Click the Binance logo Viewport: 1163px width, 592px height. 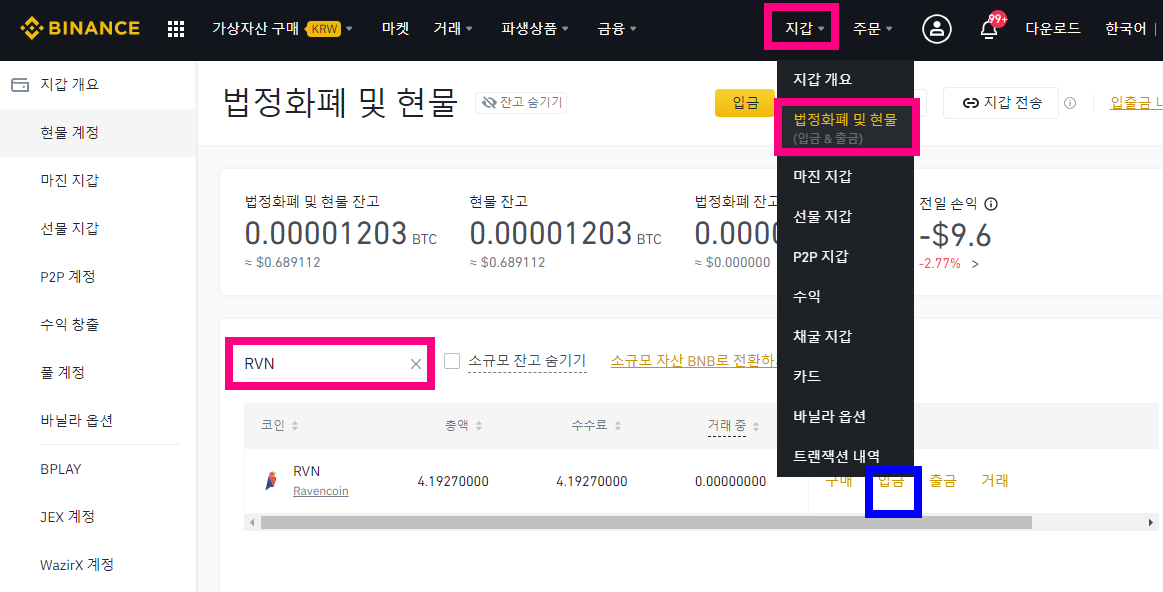[x=80, y=29]
